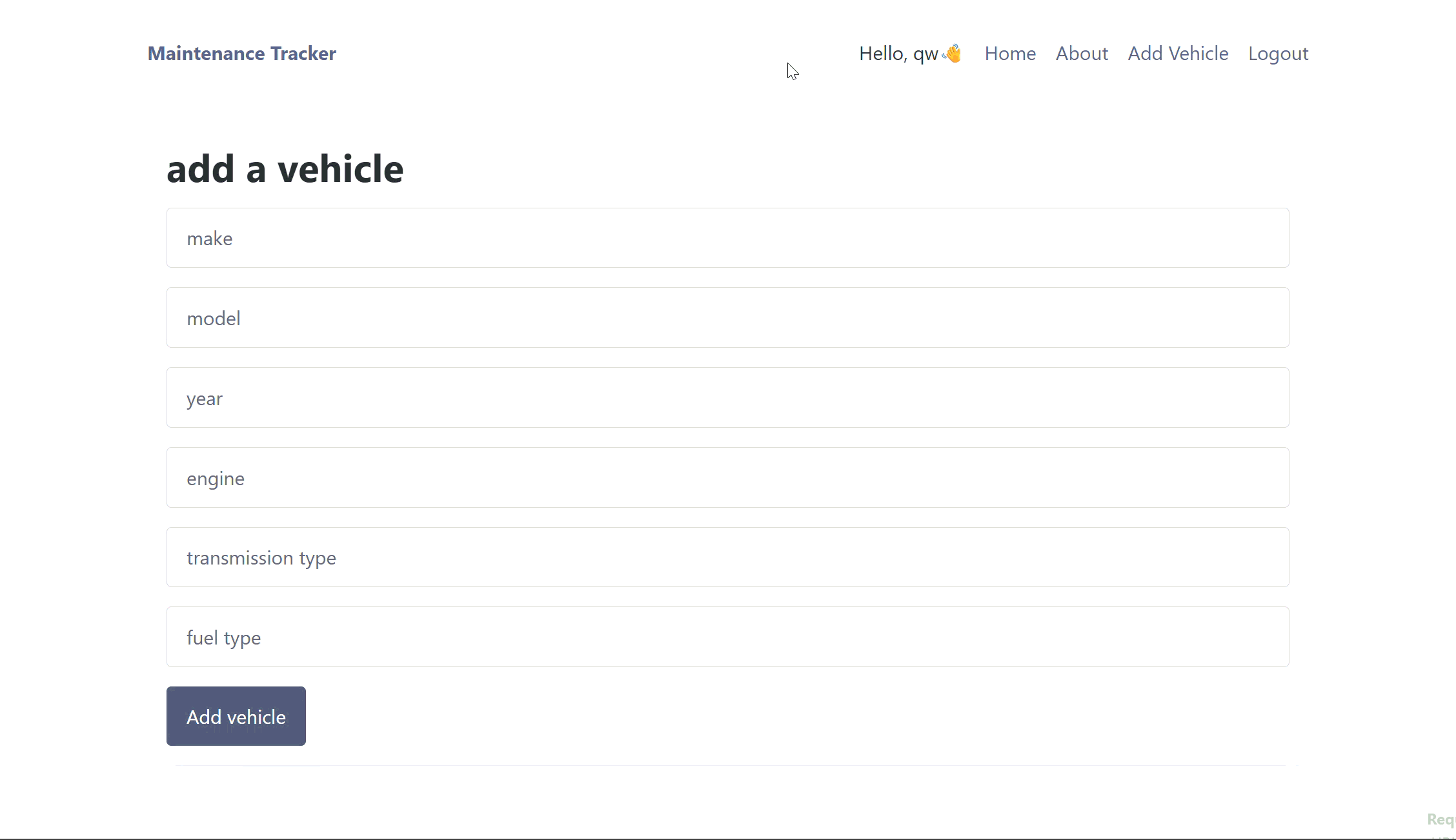Click into the engine field

pos(727,477)
